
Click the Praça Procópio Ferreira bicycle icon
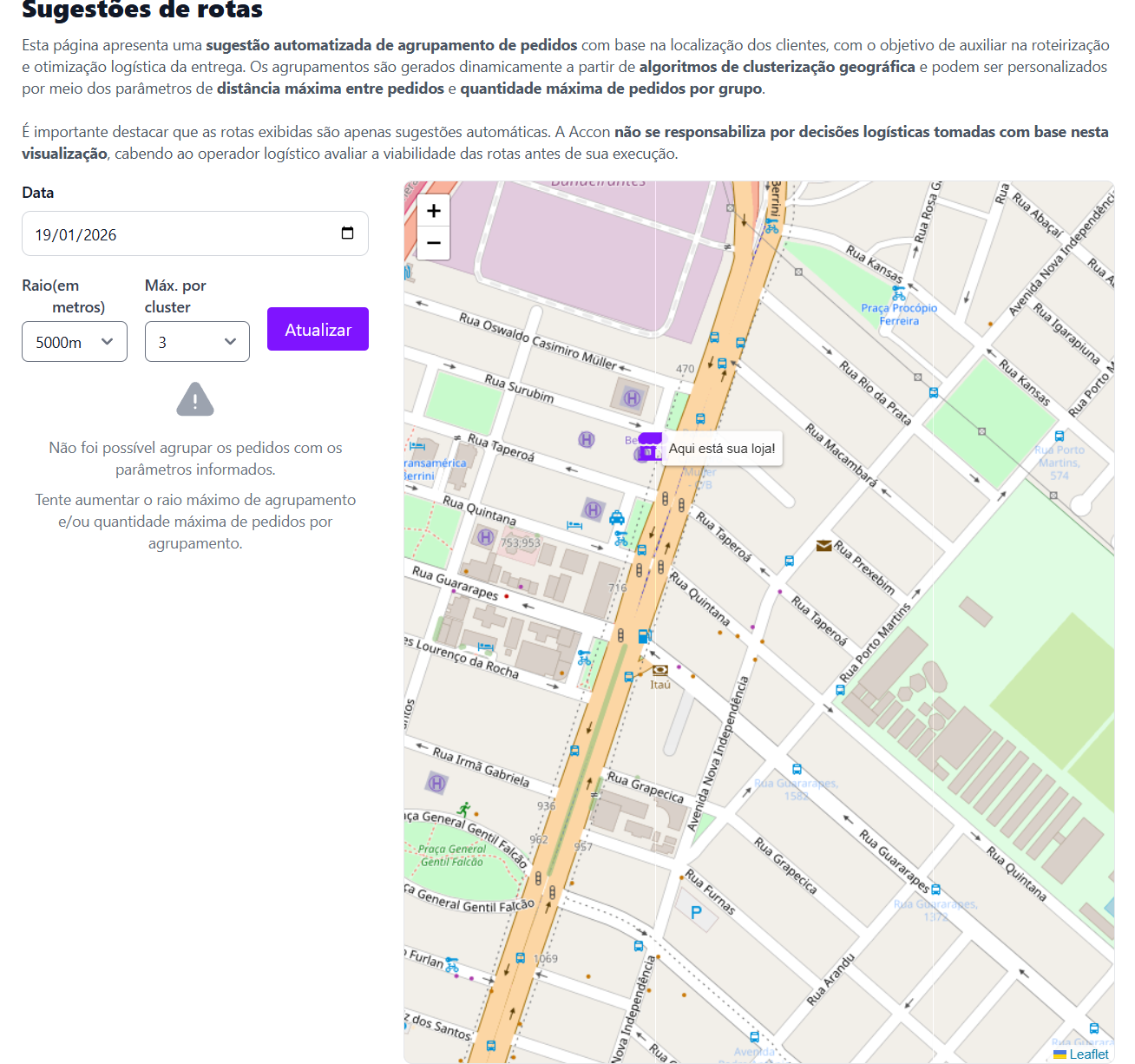point(899,294)
